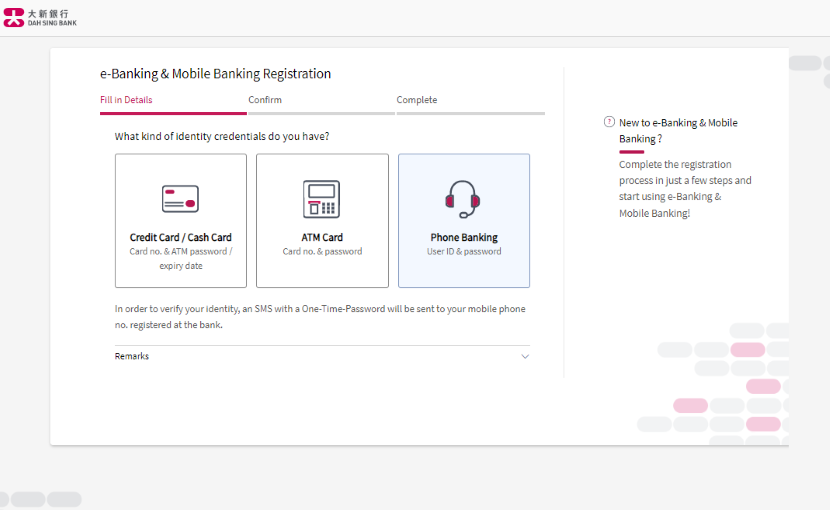This screenshot has width=830, height=510.
Task: Click 'Card no. & password' text
Action: 322,252
